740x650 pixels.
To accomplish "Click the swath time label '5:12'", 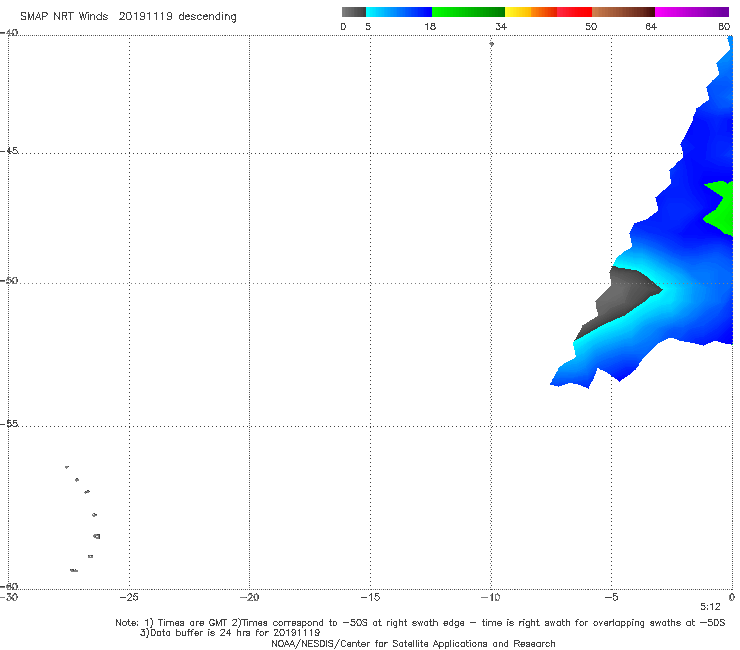I will point(710,607).
